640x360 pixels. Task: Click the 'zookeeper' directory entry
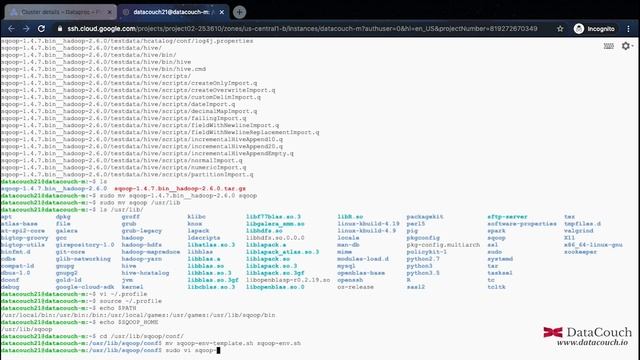(580, 252)
